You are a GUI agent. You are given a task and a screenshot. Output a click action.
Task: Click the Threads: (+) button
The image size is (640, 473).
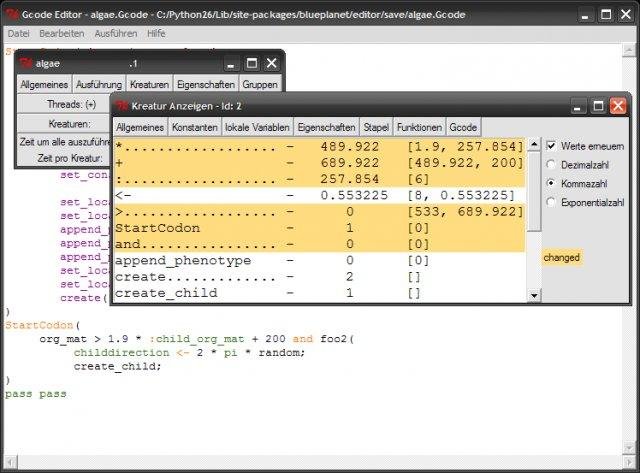[64, 104]
